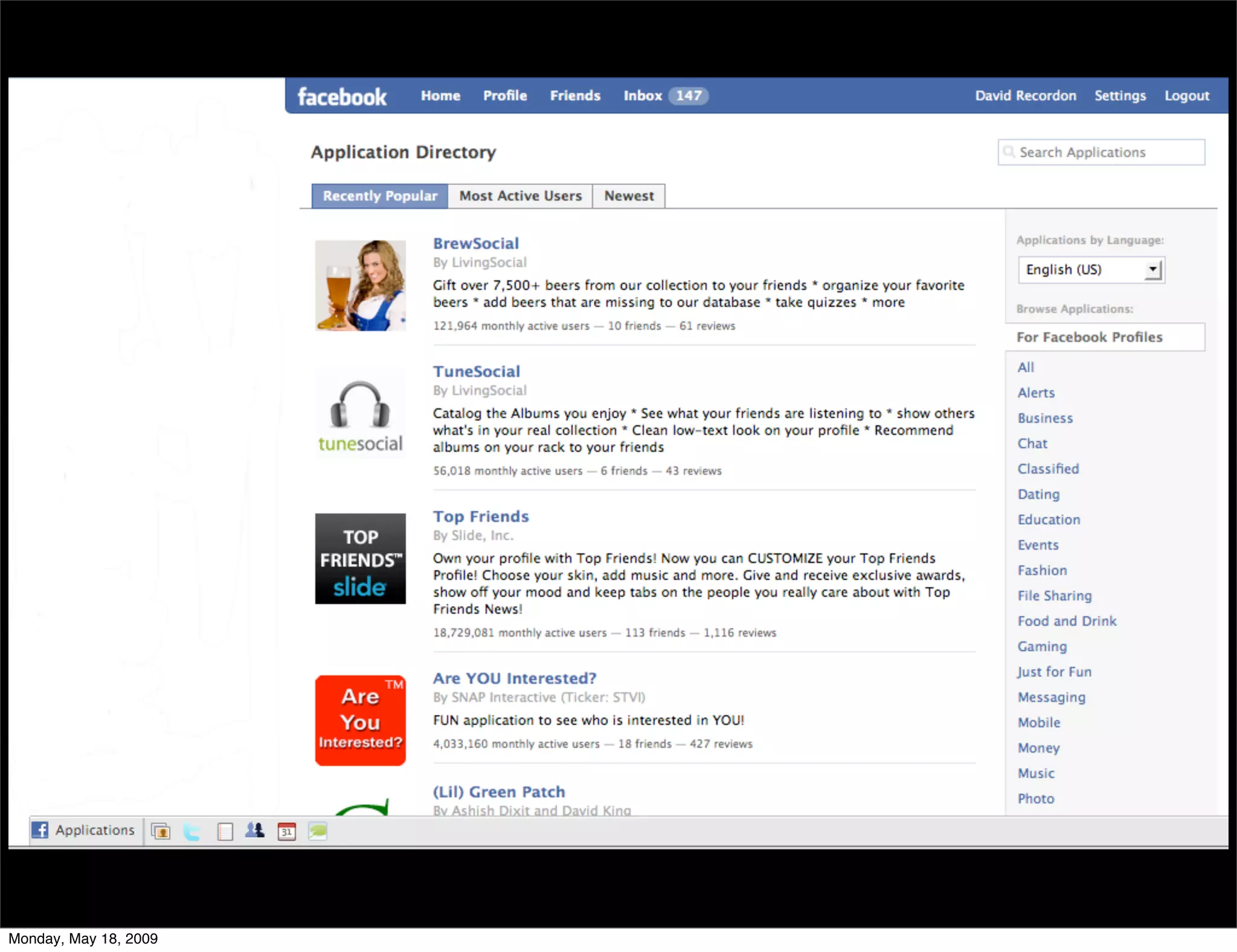Open the Are YOU Interested? app link
The image size is (1237, 952).
coord(515,678)
